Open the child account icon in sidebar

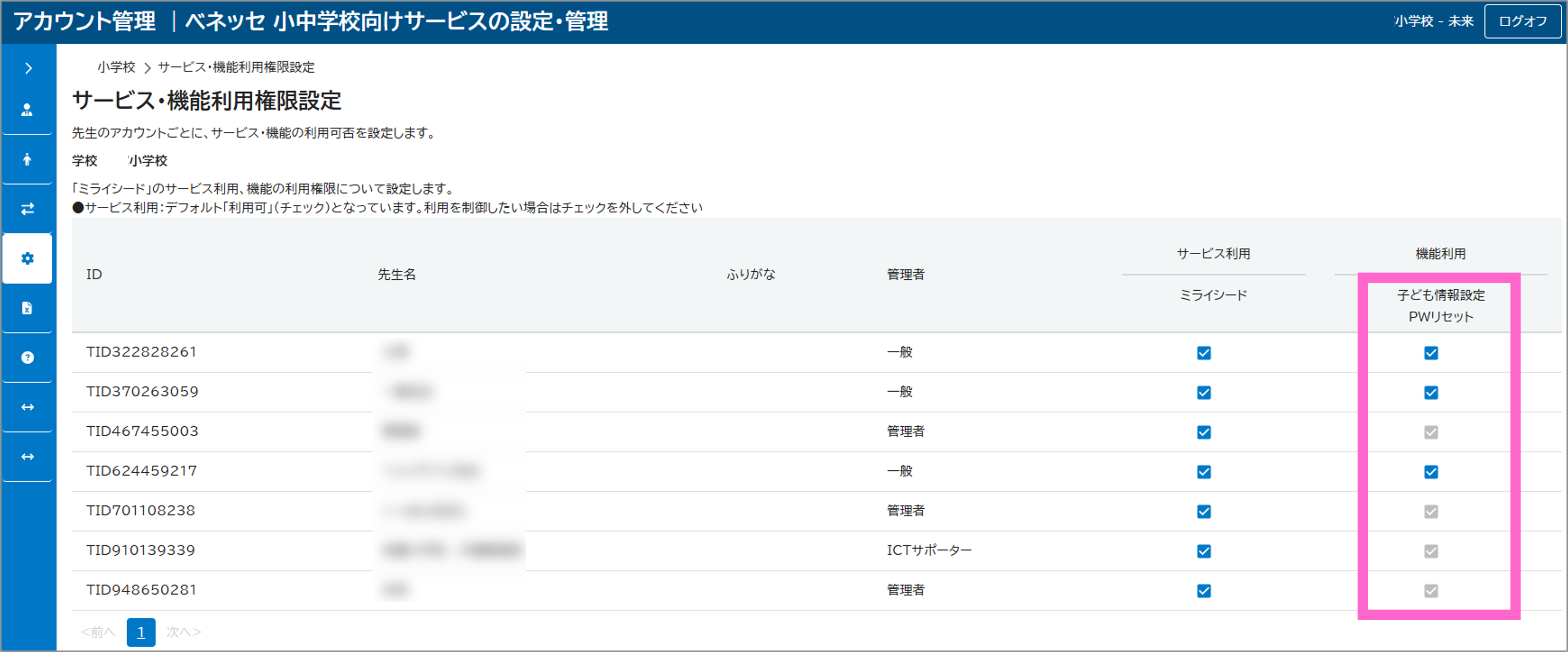[27, 160]
